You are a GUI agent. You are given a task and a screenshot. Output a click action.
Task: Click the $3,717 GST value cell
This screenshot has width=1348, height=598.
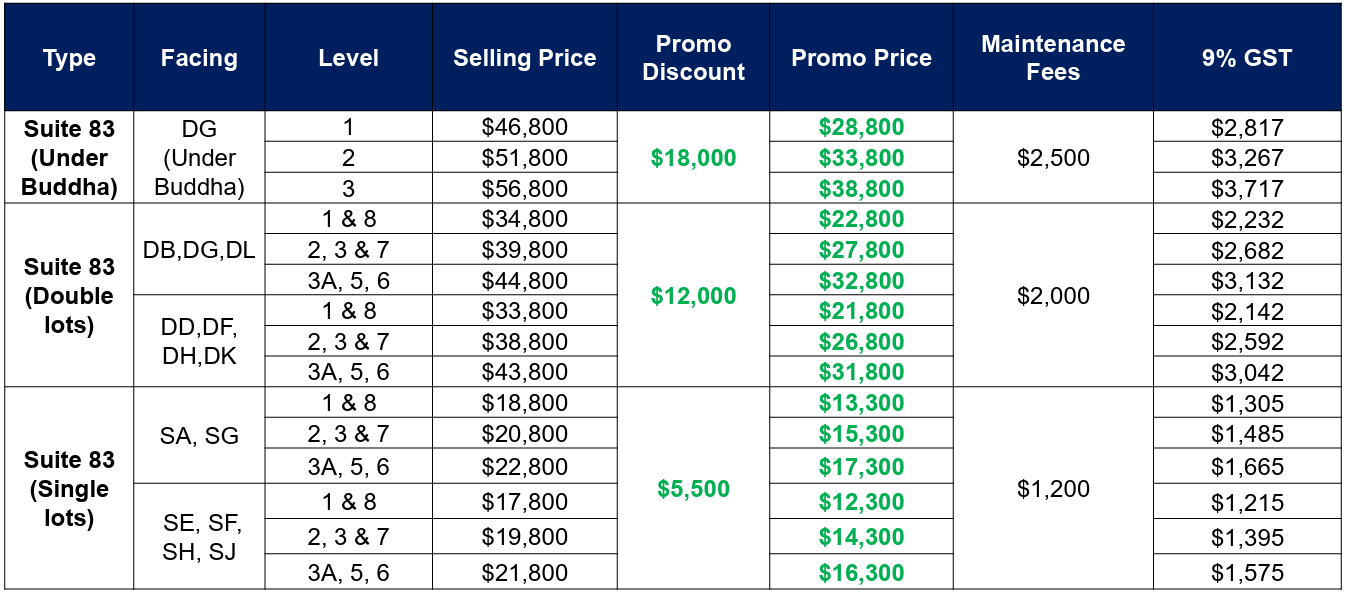click(x=1247, y=189)
